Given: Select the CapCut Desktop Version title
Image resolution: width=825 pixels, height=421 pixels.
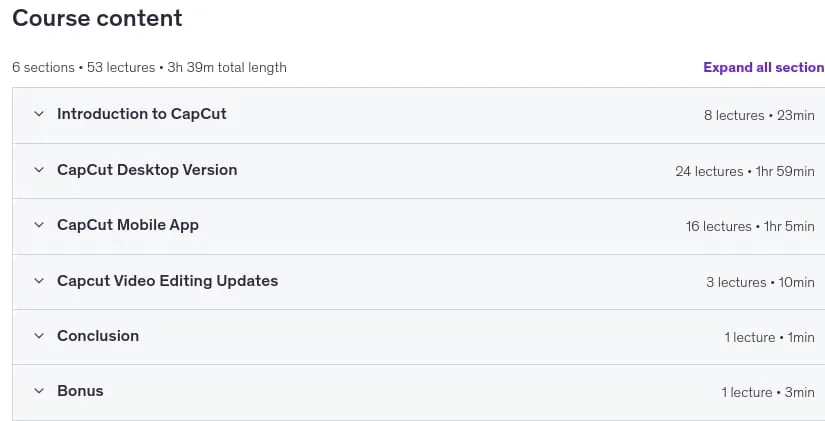Looking at the screenshot, I should click(147, 169).
